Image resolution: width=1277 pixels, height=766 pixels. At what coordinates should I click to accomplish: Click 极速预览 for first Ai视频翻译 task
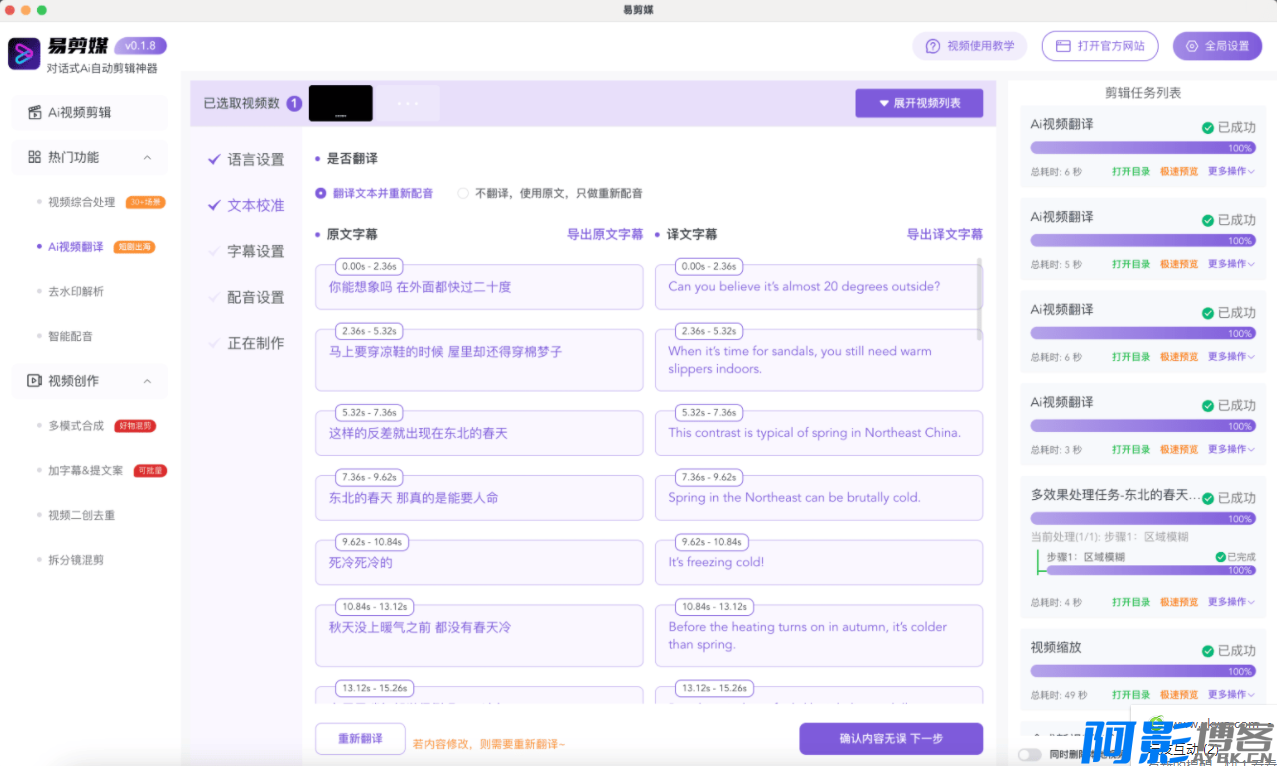pyautogui.click(x=1179, y=171)
